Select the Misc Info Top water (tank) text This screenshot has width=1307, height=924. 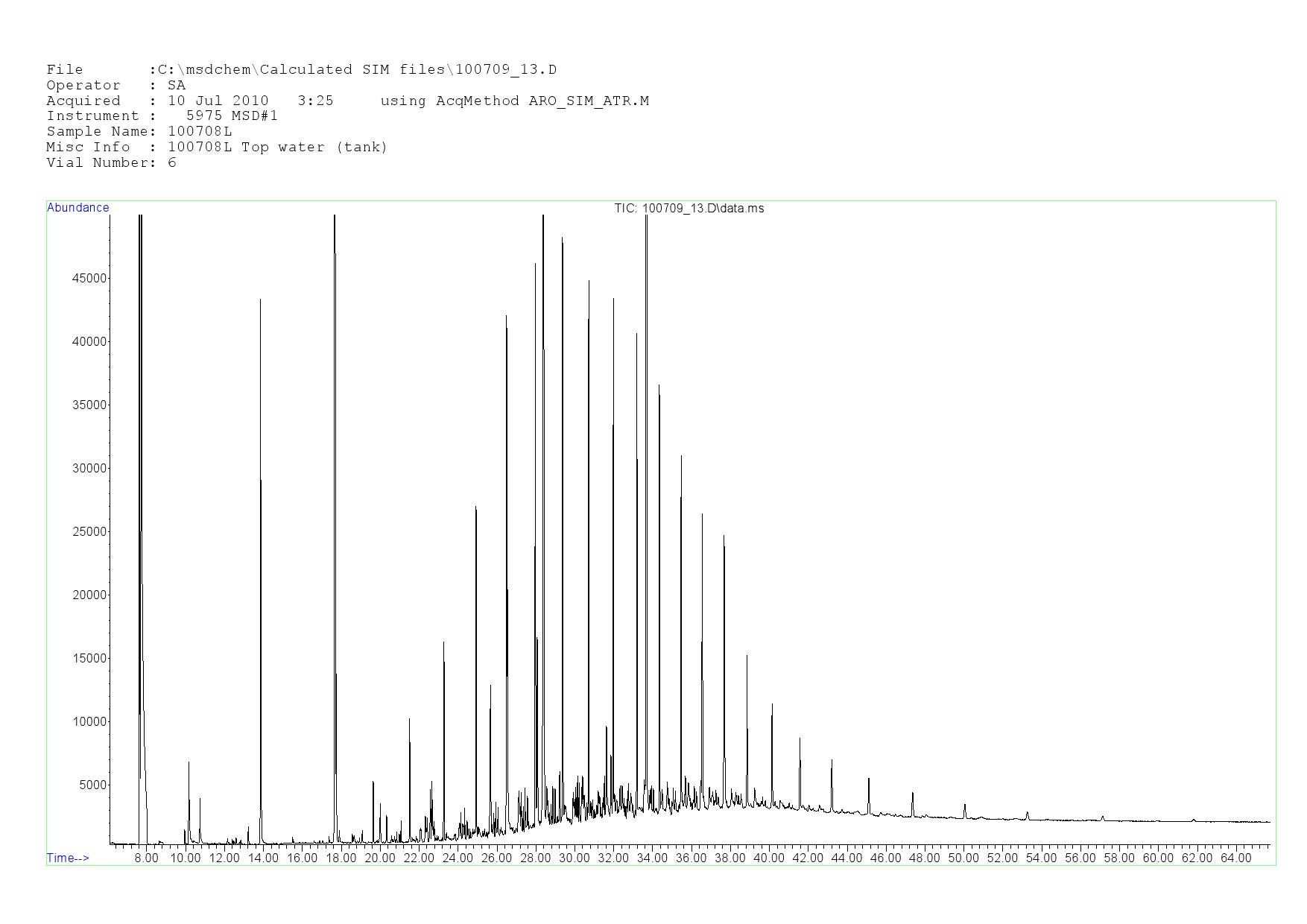click(x=314, y=148)
